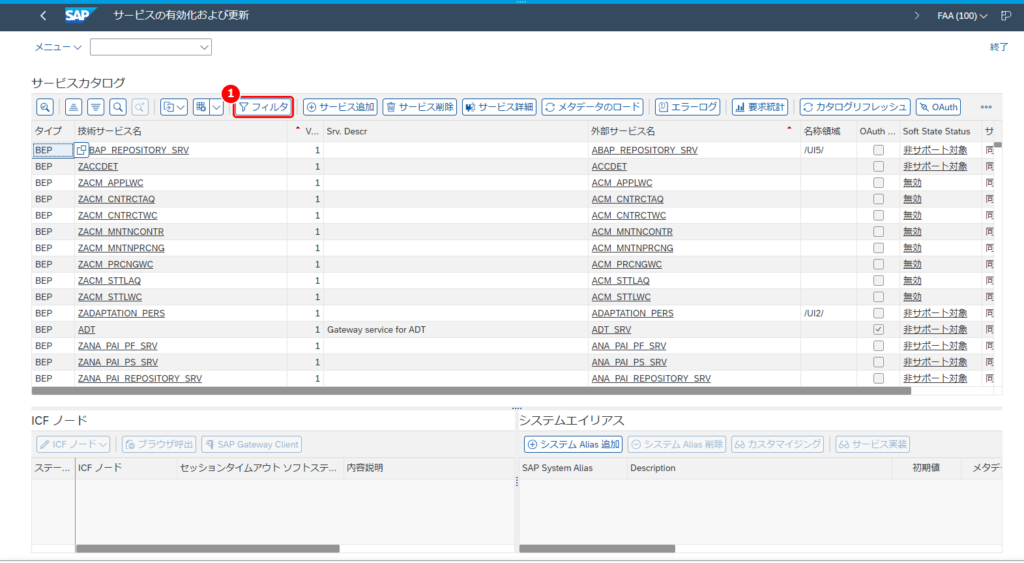This screenshot has width=1024, height=563.
Task: Toggle OAuth checkbox for ACM_MNTNCONTR row
Action: coord(878,232)
